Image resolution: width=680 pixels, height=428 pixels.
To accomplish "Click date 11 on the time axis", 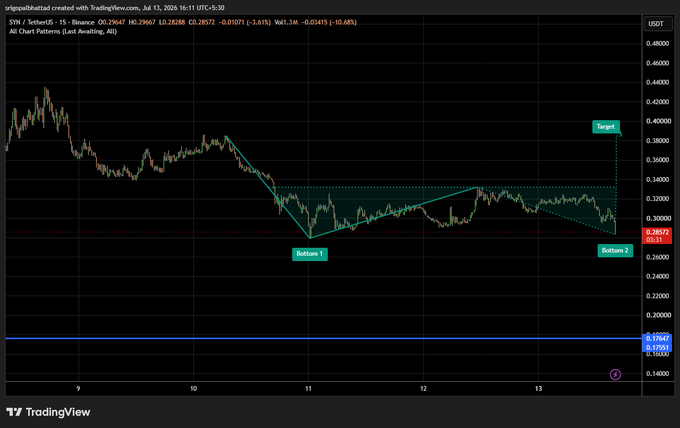I will tap(308, 389).
